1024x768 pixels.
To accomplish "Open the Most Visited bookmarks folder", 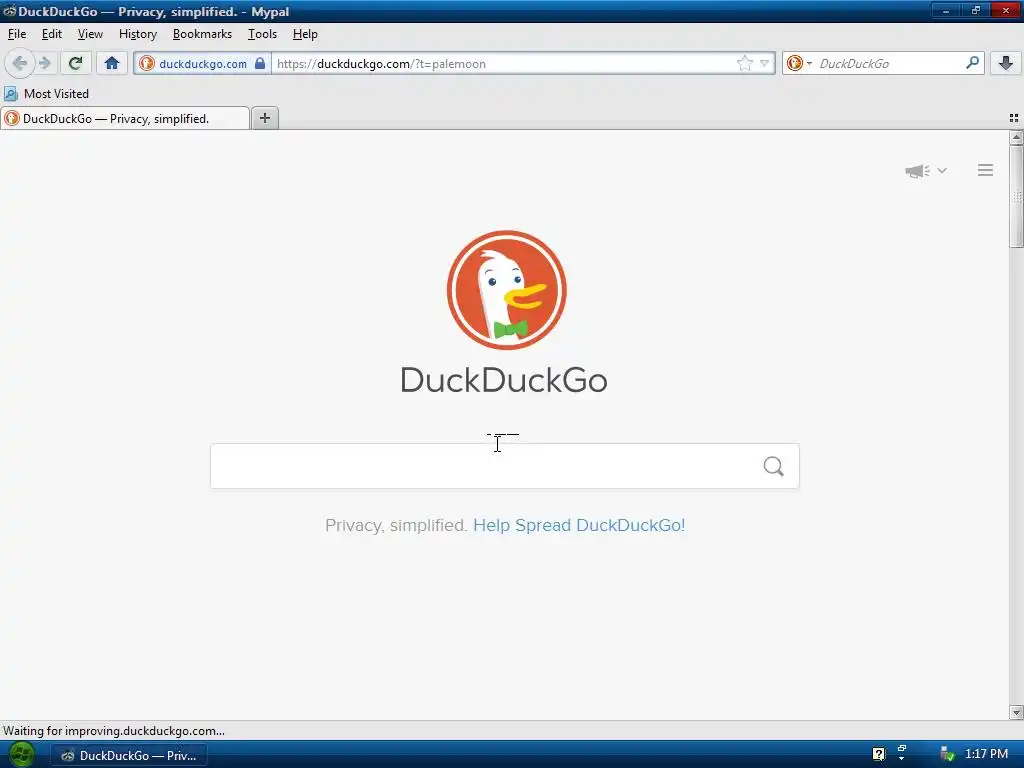I will [46, 93].
